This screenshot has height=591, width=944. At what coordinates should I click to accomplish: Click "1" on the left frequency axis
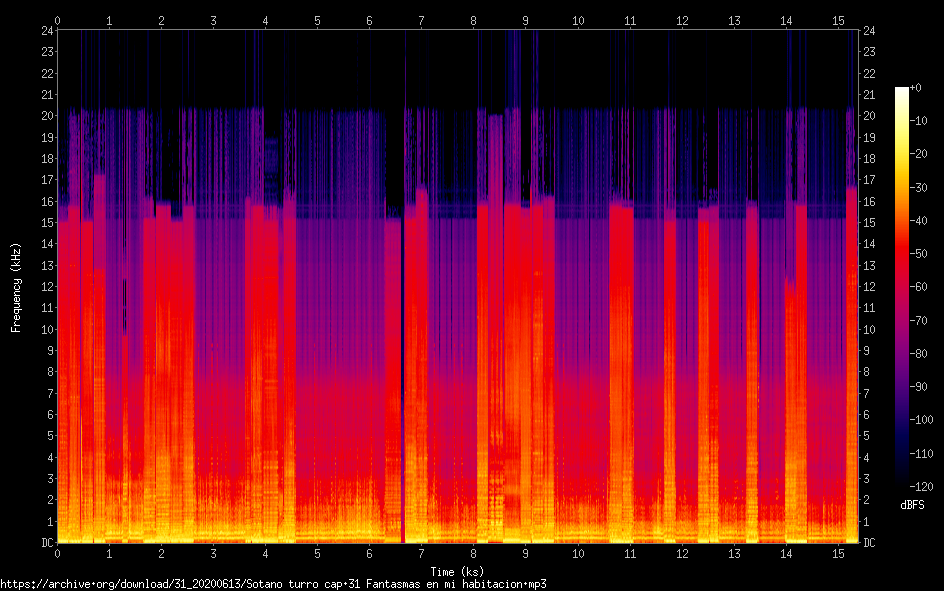(51, 522)
